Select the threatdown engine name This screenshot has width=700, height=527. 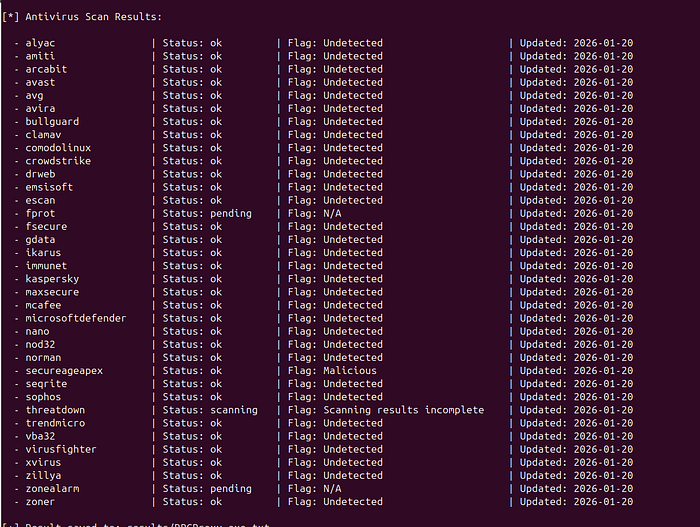coord(55,410)
